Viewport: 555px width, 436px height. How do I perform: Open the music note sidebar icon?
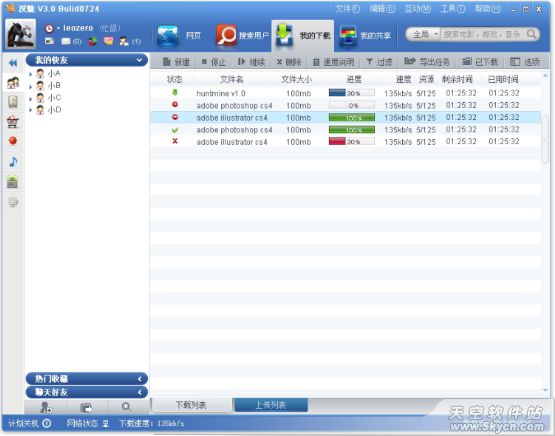13,162
